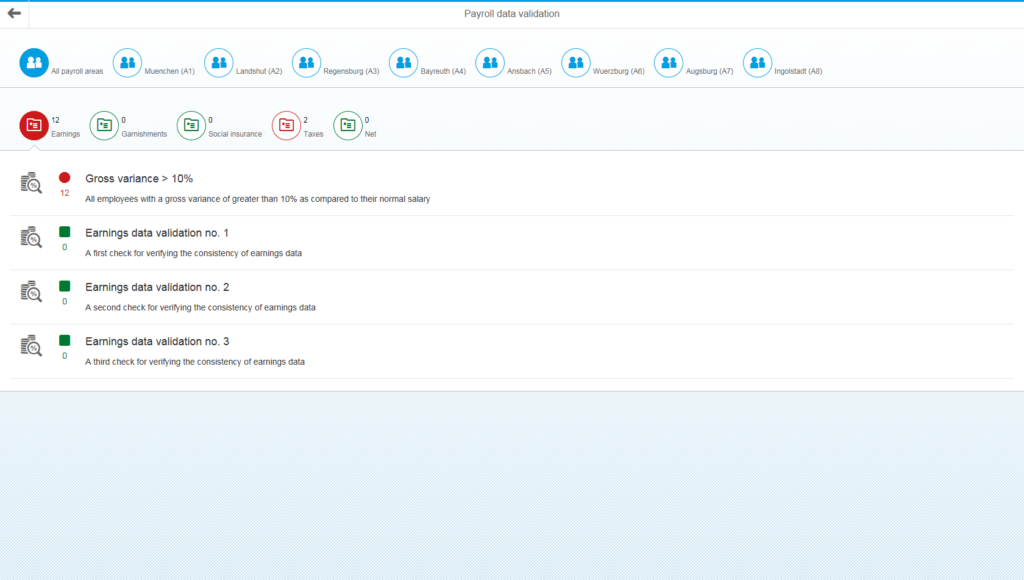Switch to the Social insurance category tab

pyautogui.click(x=191, y=125)
